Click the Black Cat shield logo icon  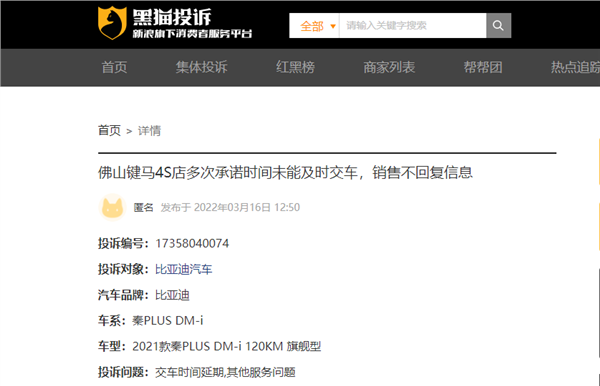(x=112, y=23)
